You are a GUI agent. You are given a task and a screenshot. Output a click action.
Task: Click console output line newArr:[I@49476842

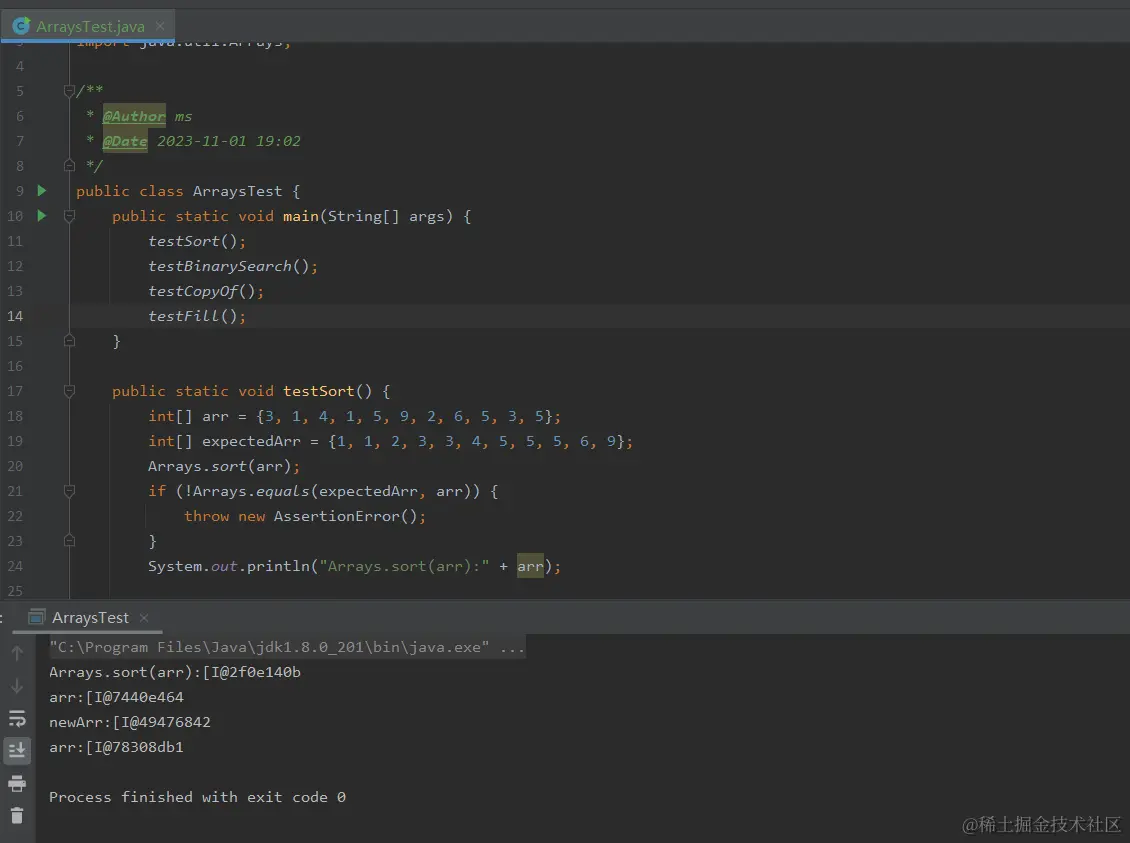(130, 722)
